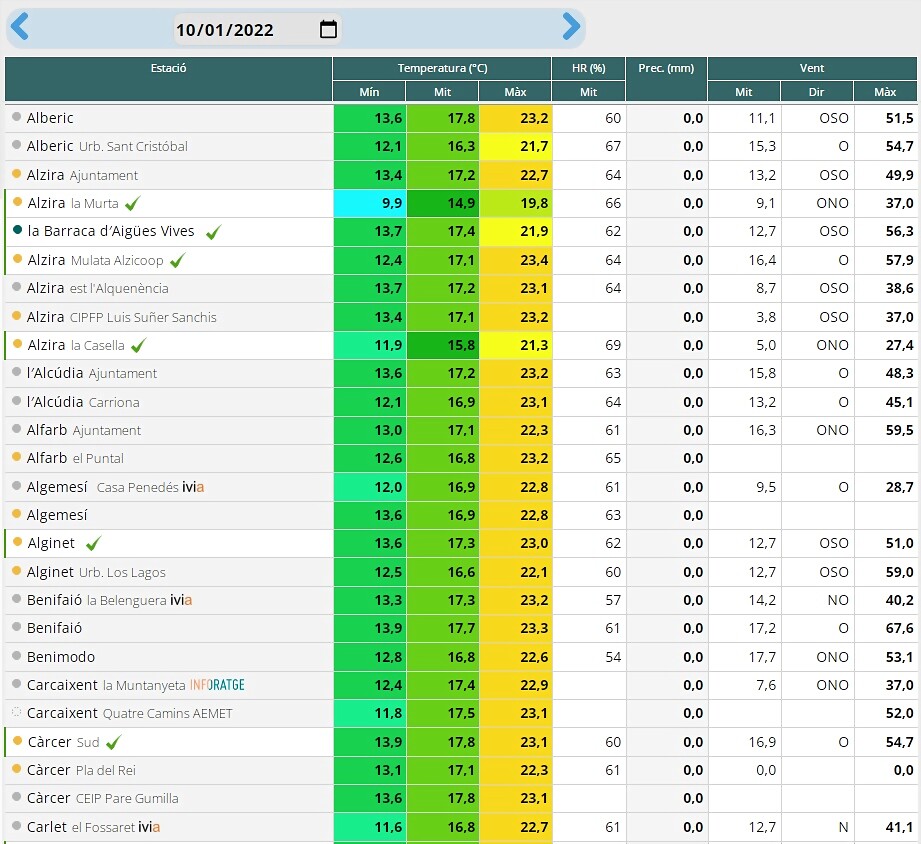Click the ivia logo on Benifaió la Belenguera
Image resolution: width=921 pixels, height=844 pixels.
(181, 600)
